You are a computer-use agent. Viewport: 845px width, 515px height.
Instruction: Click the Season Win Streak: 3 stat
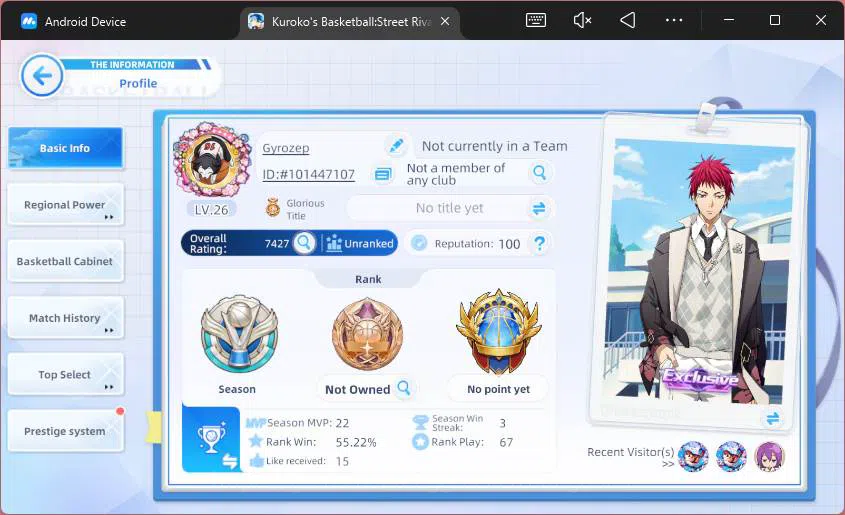(459, 423)
